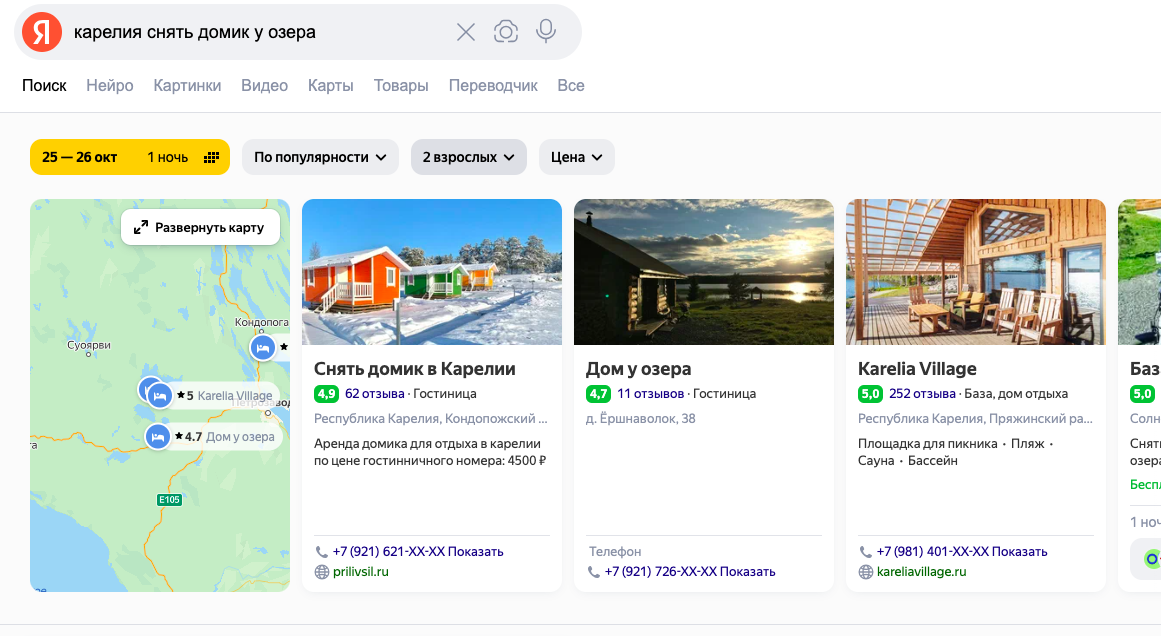This screenshot has width=1161, height=636.
Task: View the 62 отзыва reviews
Action: click(375, 394)
